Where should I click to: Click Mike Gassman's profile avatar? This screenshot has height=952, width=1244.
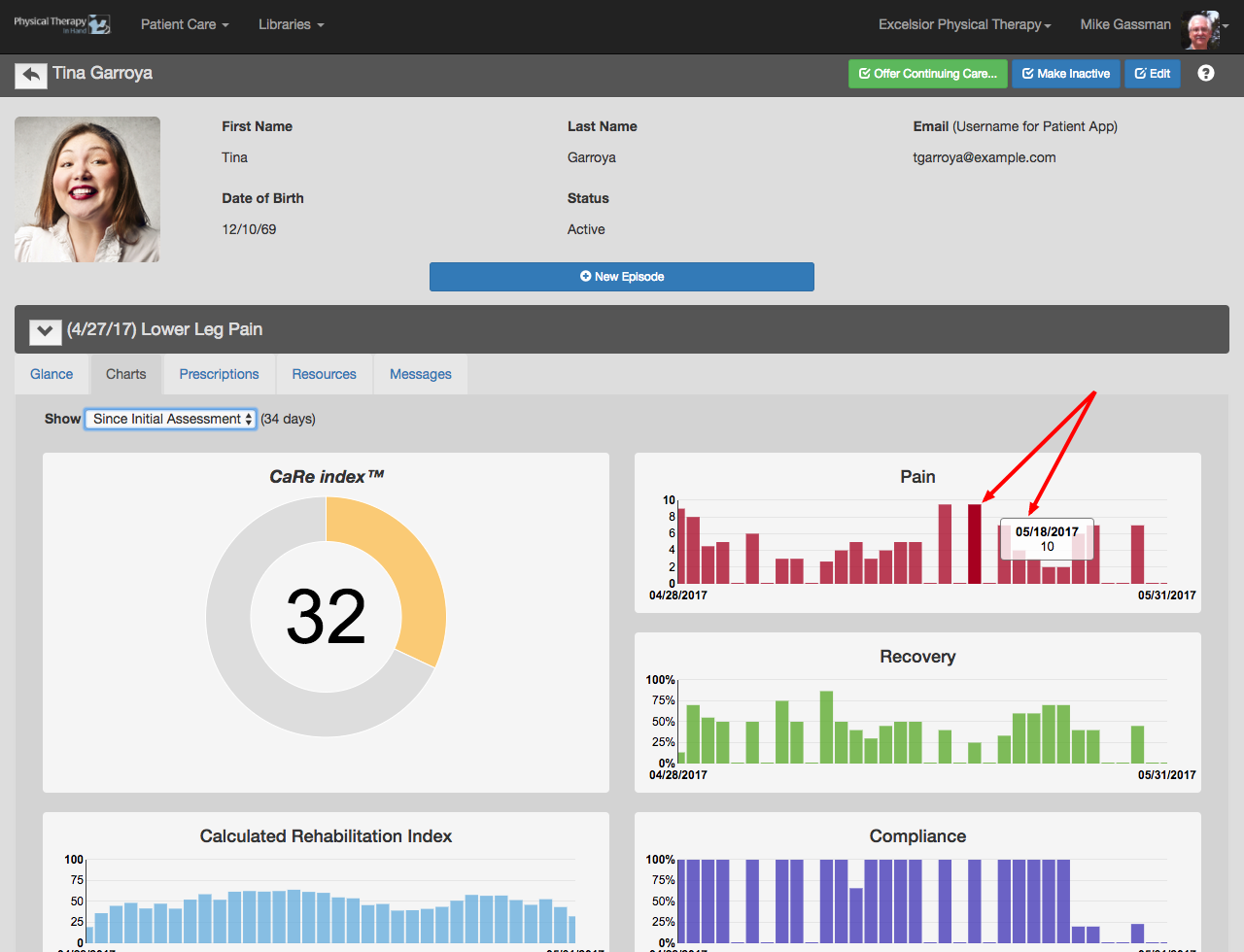point(1200,30)
